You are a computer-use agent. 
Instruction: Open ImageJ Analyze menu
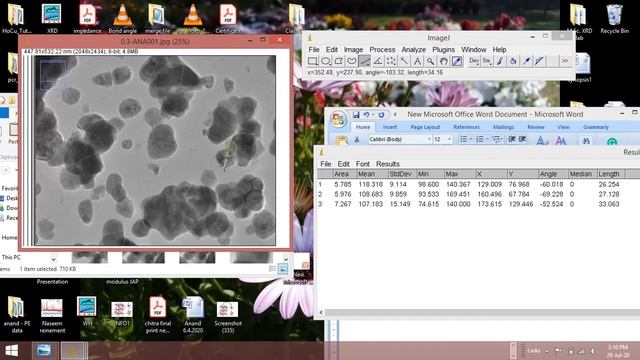coord(413,49)
